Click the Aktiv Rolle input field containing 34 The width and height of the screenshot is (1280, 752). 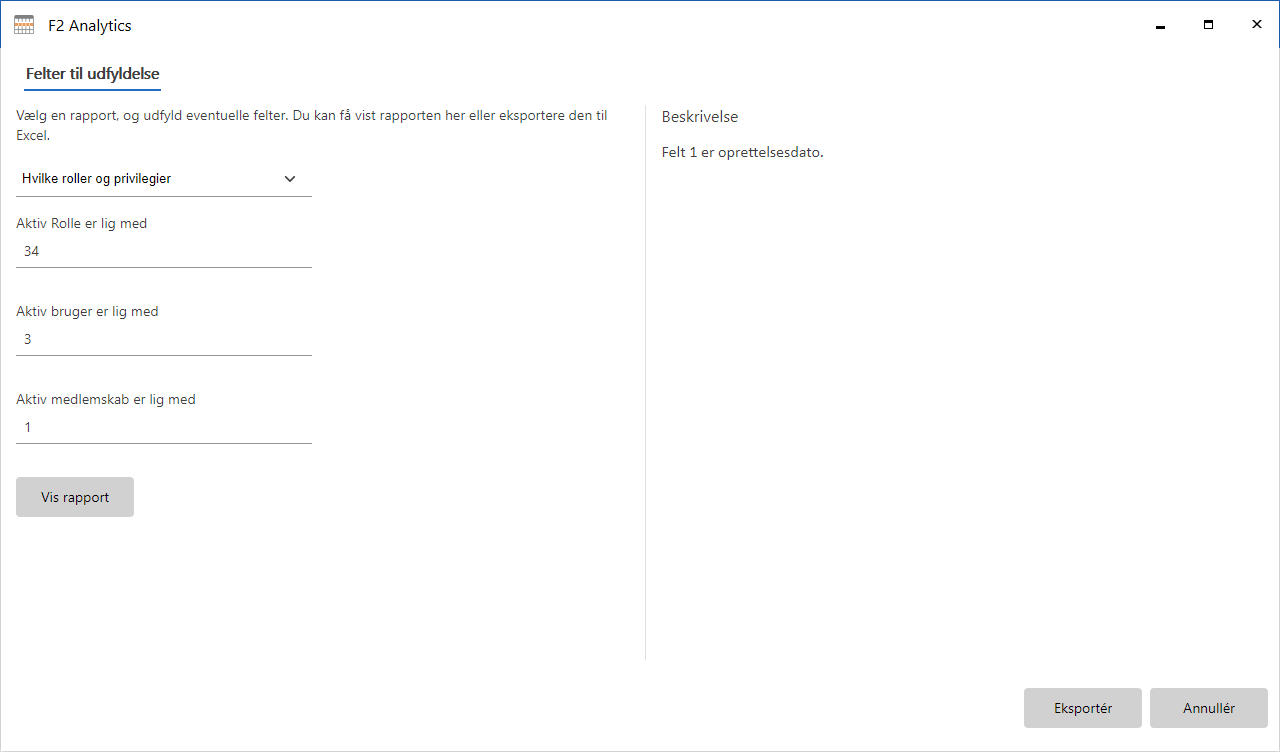[x=163, y=252]
